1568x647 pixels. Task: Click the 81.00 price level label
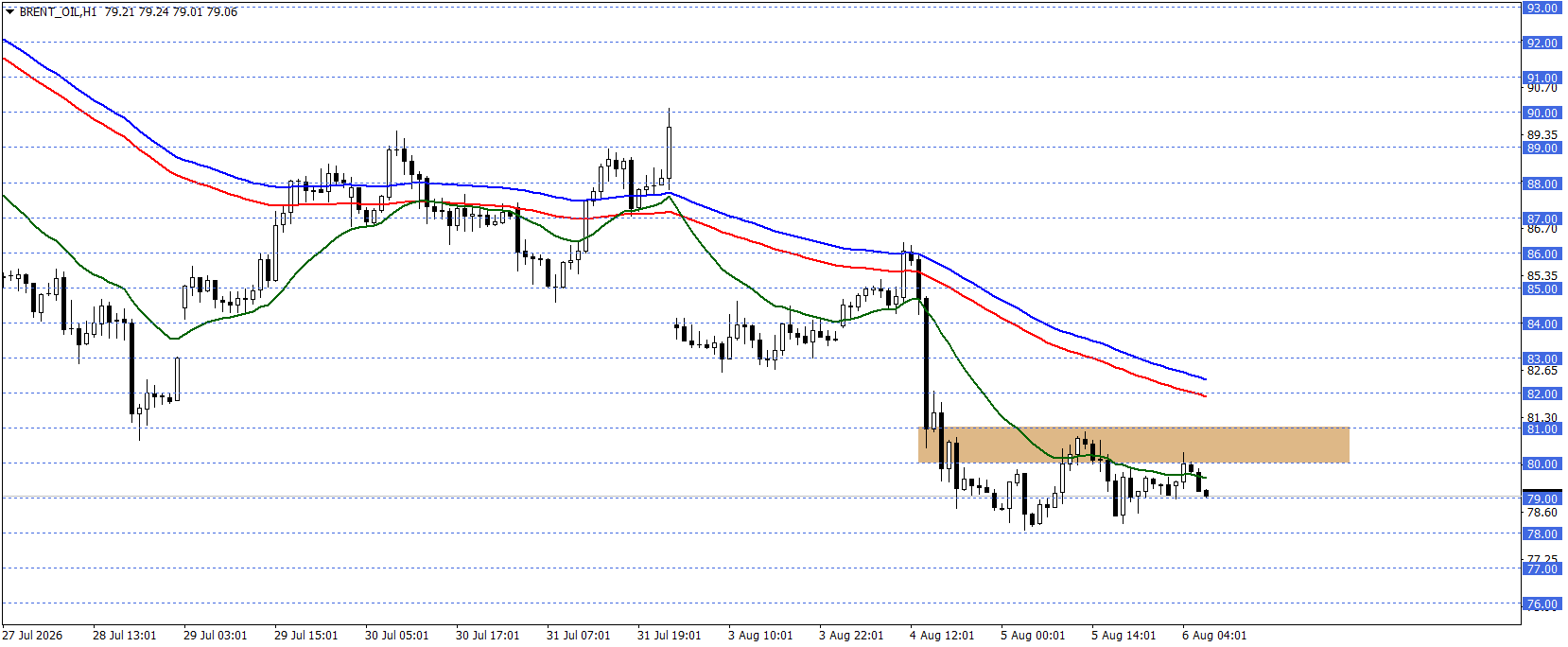(1542, 429)
